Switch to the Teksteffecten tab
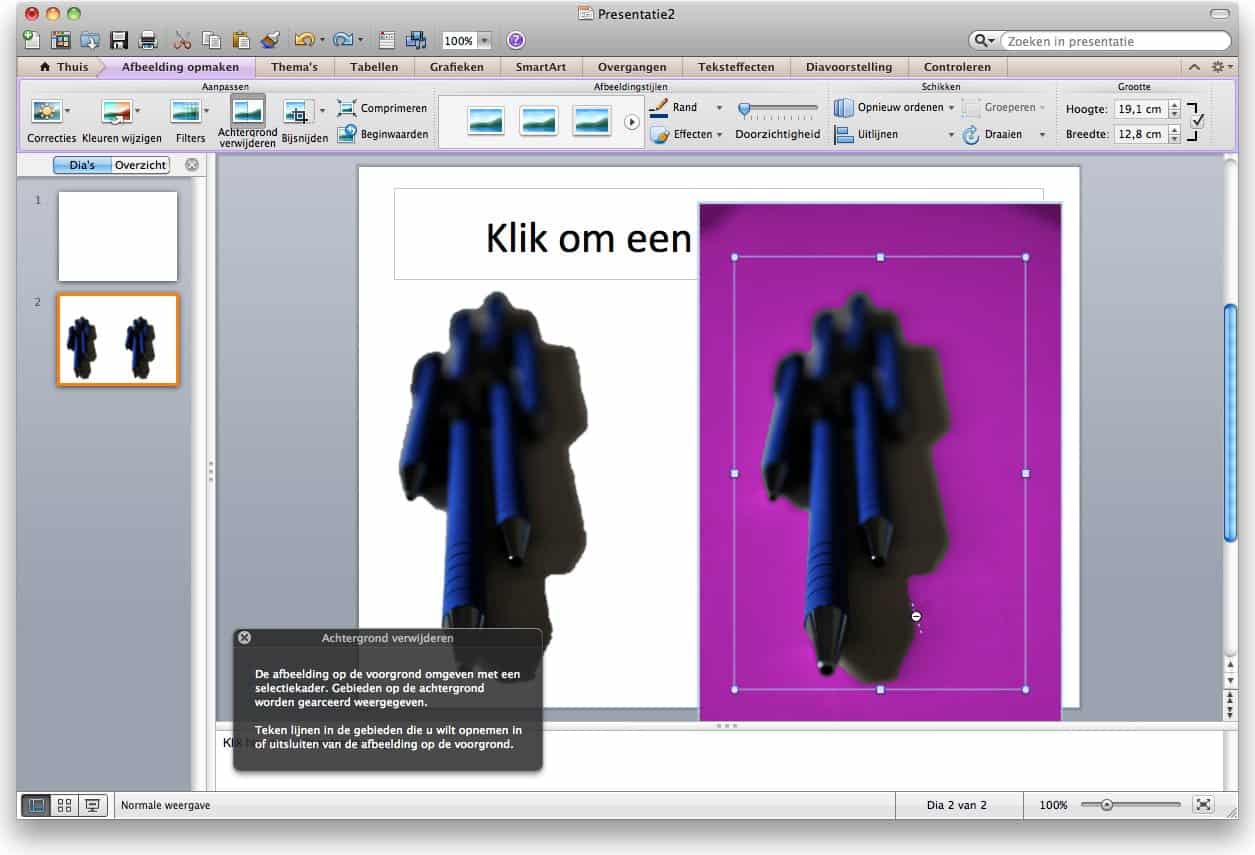 coord(735,67)
